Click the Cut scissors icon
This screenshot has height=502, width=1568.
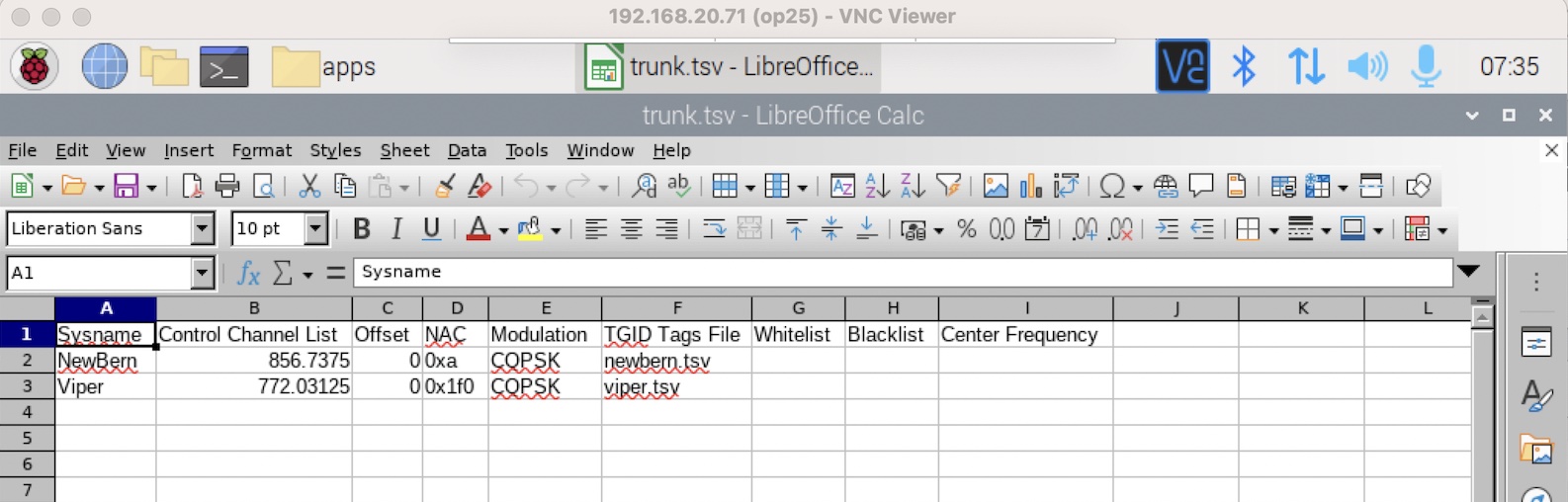click(309, 186)
